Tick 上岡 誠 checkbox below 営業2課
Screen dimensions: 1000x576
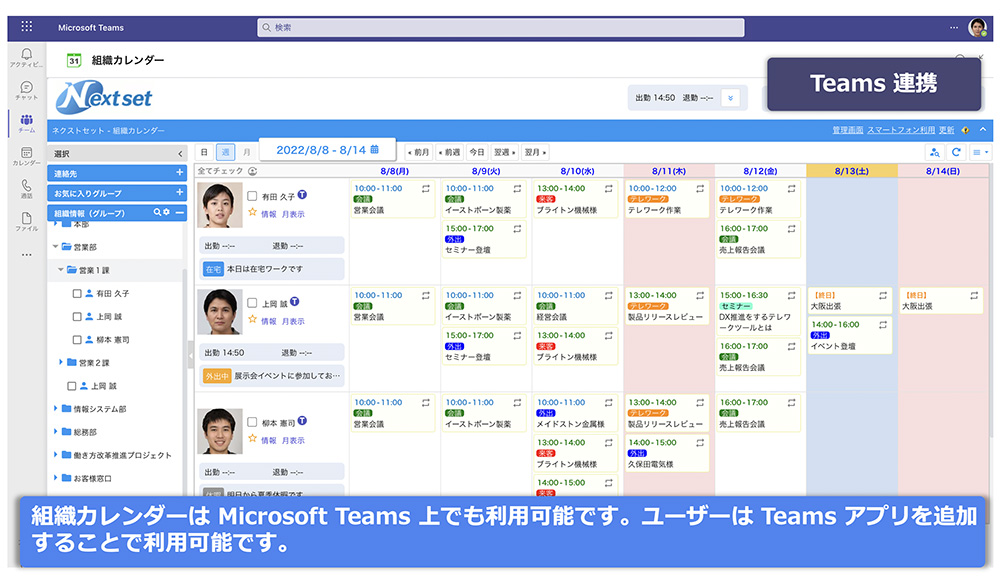tap(72, 386)
